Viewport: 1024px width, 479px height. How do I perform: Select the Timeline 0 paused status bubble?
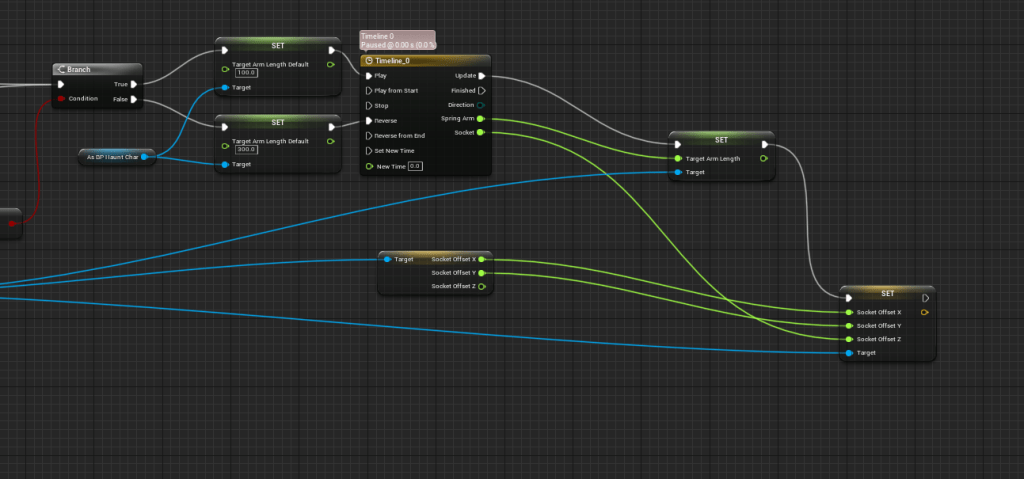pos(398,40)
